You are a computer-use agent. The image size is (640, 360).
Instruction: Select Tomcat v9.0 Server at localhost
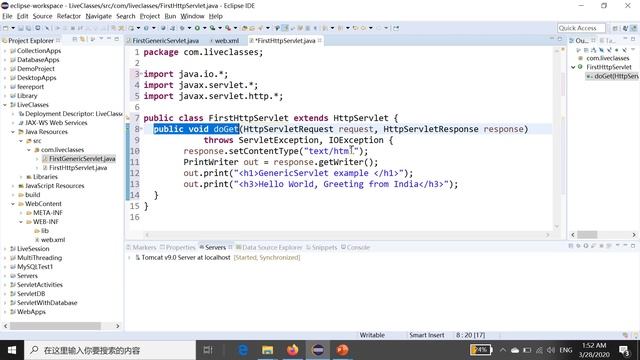186,258
